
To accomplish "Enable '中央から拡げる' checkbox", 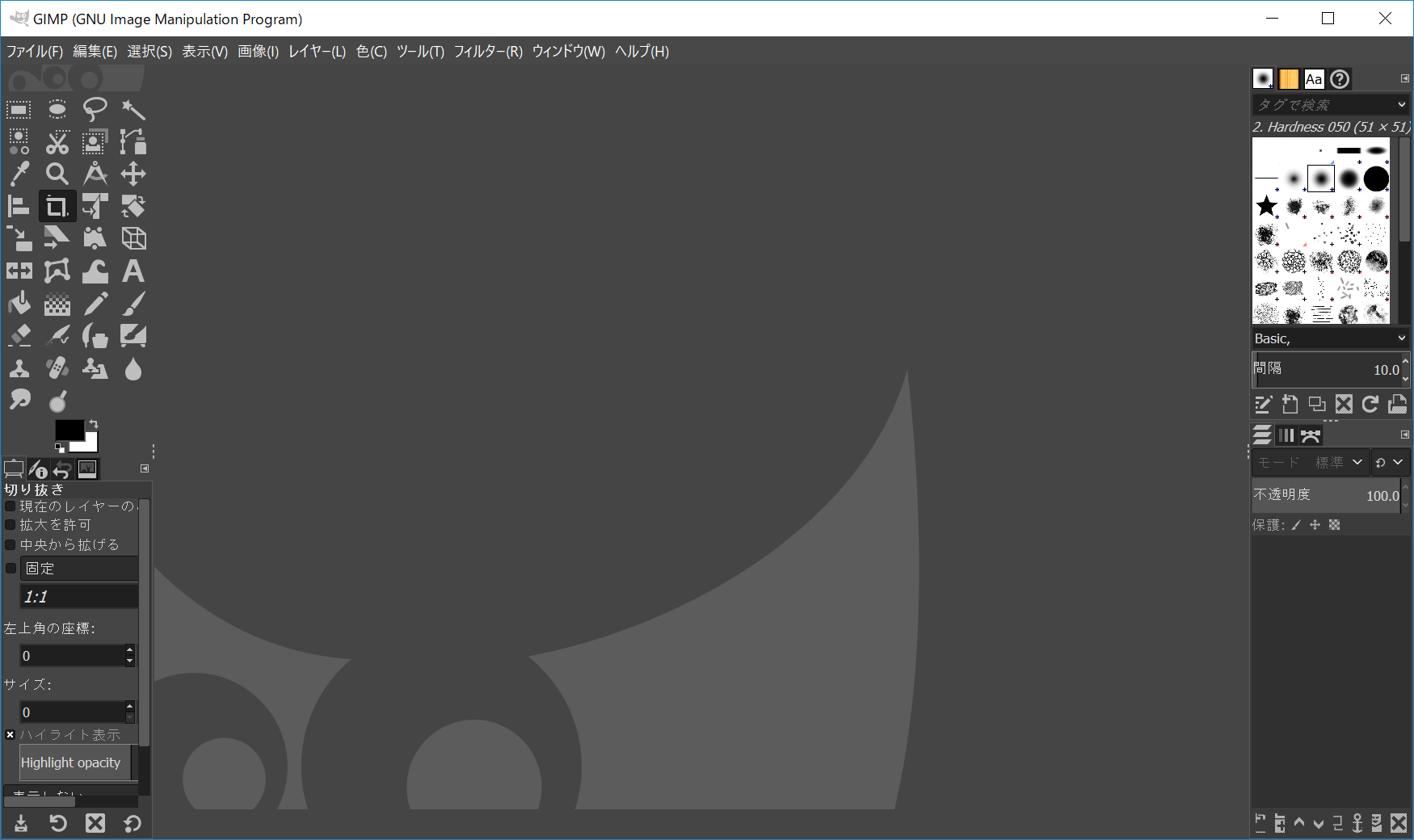I will click(11, 544).
